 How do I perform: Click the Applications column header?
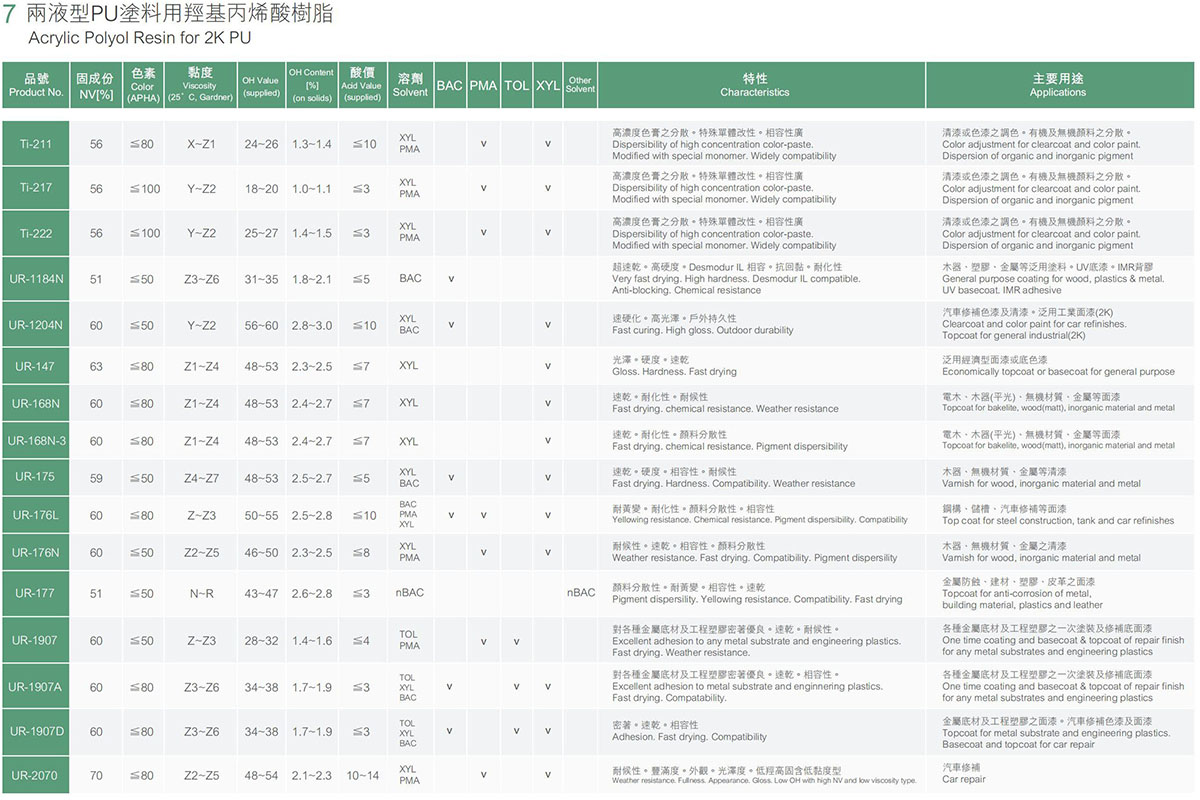click(1058, 85)
